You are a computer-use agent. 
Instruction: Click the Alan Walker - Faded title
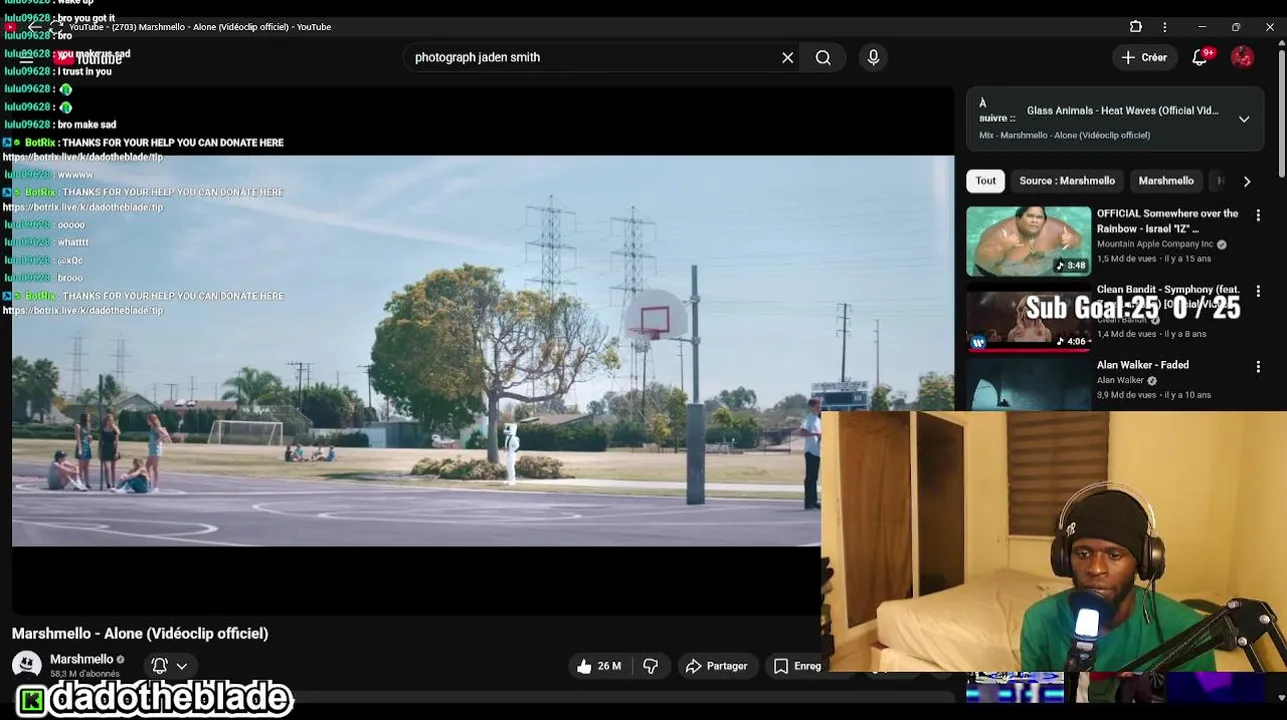(x=1143, y=365)
